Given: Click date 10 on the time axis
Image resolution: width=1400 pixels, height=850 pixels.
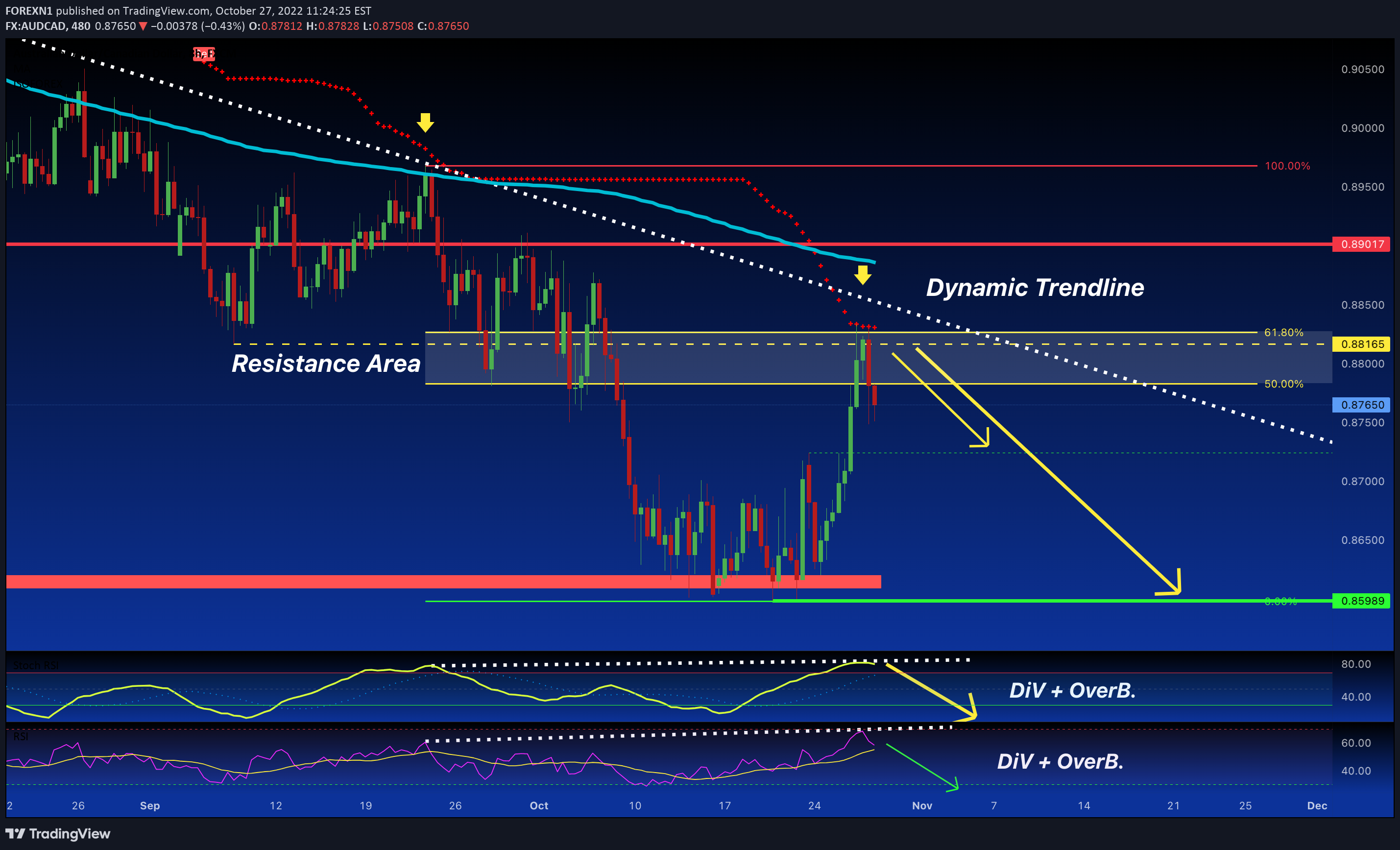Looking at the screenshot, I should point(635,806).
